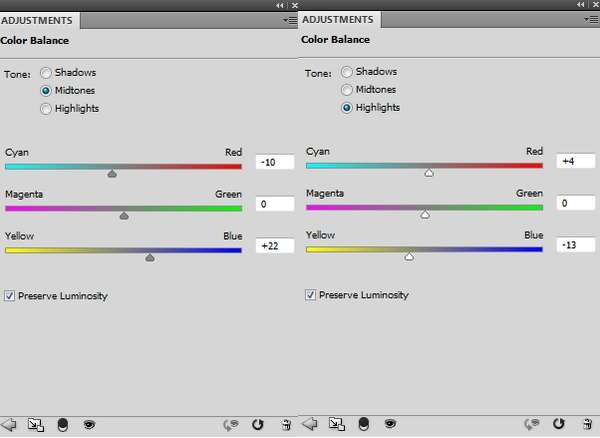
Task: Select Midtones tone in right panel
Action: pyautogui.click(x=347, y=90)
